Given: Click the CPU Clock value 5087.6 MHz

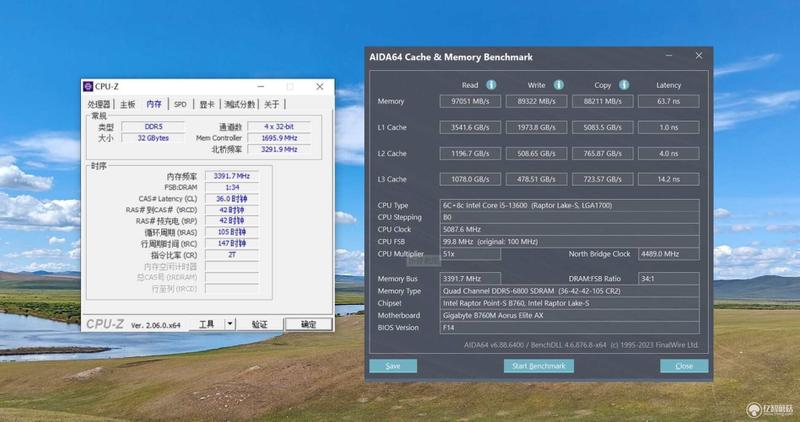Looking at the screenshot, I should [x=569, y=229].
